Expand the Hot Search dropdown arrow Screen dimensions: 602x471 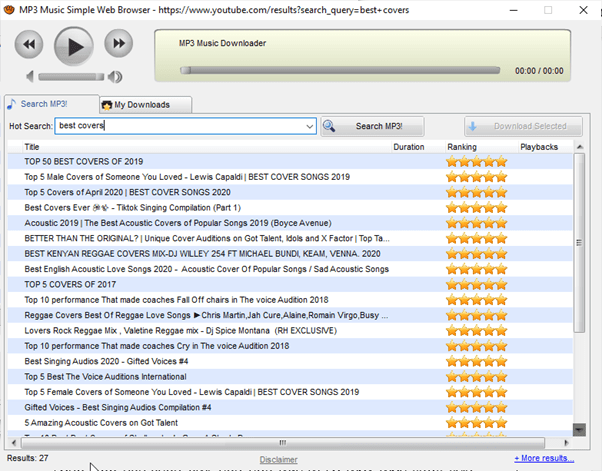coord(309,126)
